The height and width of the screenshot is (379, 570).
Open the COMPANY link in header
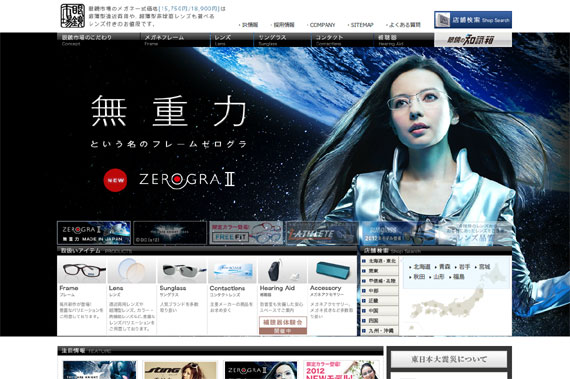pos(321,25)
